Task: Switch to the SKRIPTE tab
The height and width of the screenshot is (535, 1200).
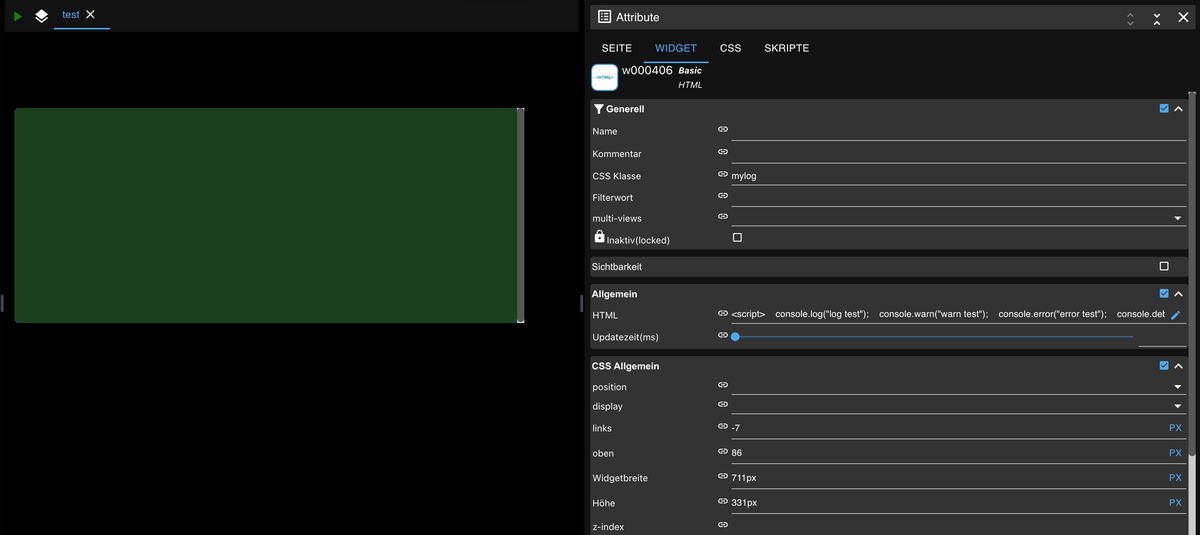Action: click(786, 48)
